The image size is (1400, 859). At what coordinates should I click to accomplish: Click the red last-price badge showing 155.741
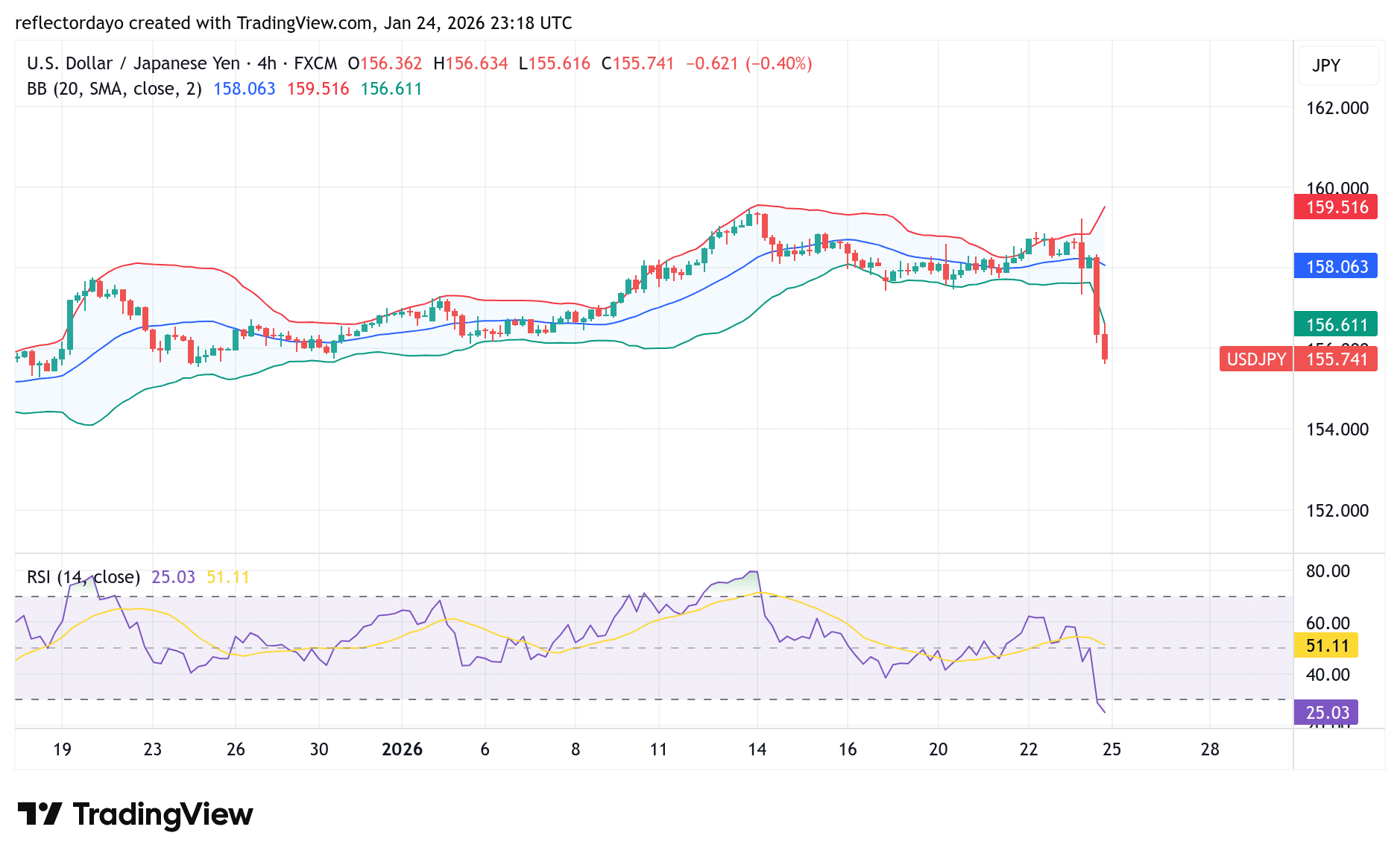[x=1335, y=359]
